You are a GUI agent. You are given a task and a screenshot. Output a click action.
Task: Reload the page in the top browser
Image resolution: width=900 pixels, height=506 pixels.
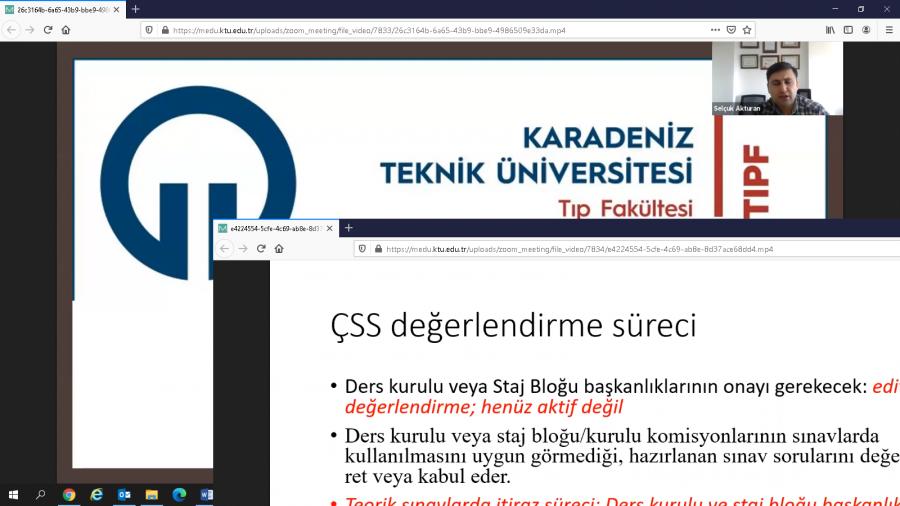pyautogui.click(x=47, y=30)
